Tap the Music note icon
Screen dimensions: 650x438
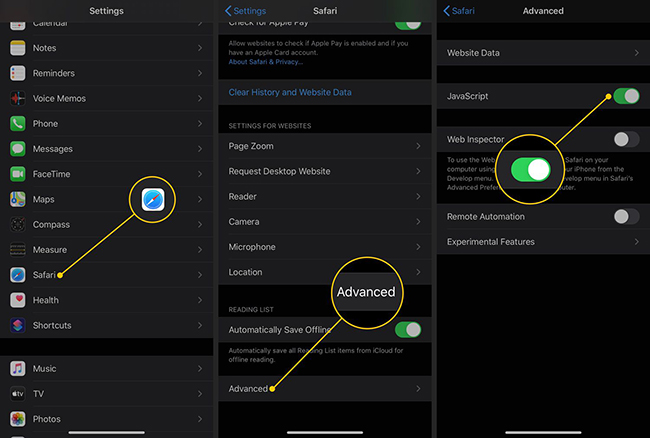17,368
